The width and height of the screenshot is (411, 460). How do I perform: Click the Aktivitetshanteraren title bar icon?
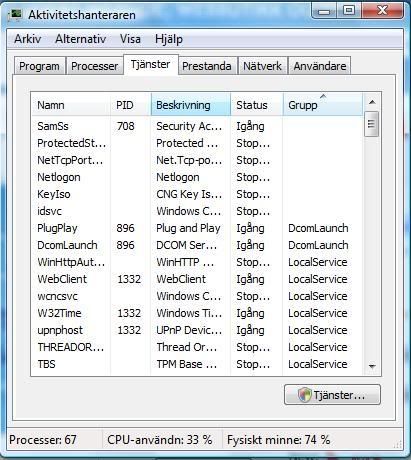click(15, 15)
